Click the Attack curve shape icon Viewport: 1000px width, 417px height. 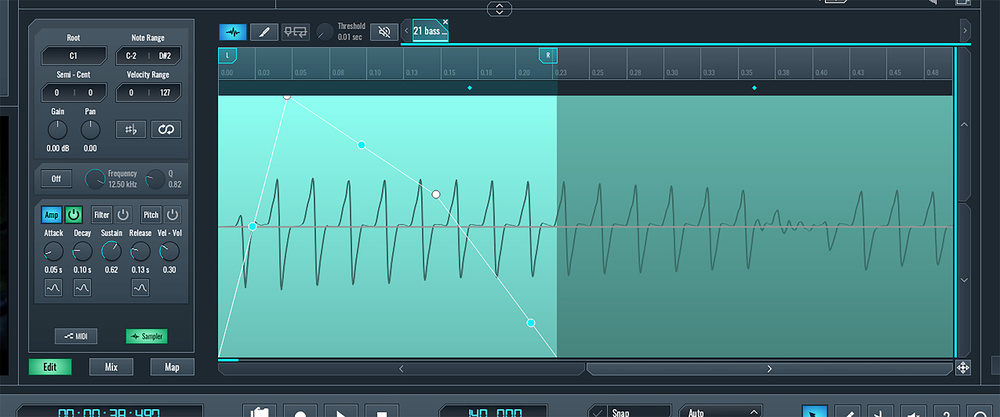click(53, 288)
